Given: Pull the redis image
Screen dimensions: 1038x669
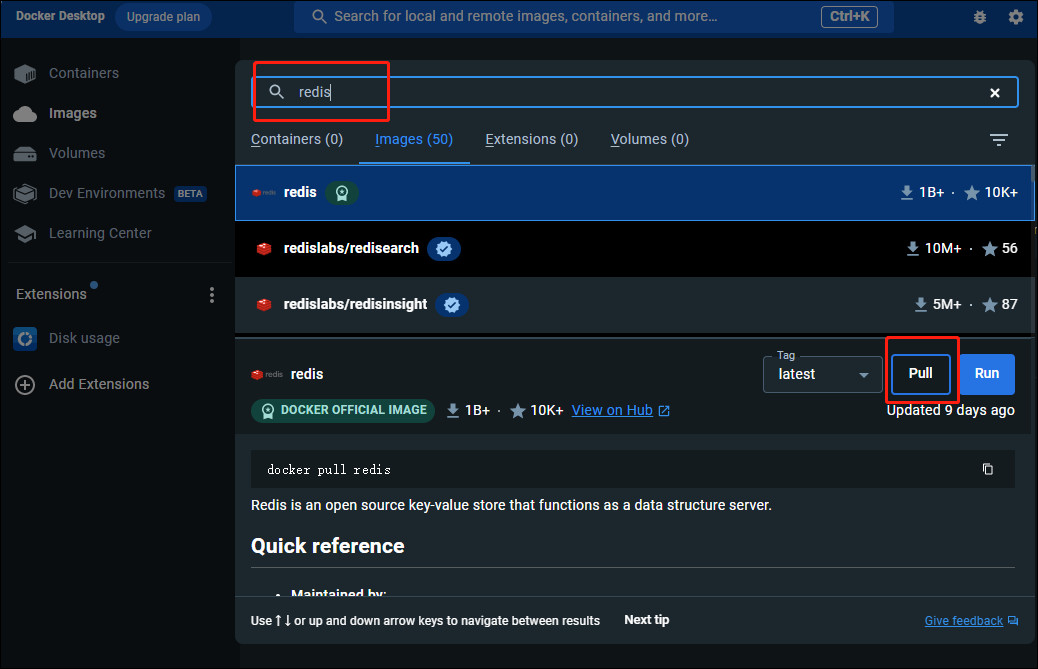Looking at the screenshot, I should (920, 373).
